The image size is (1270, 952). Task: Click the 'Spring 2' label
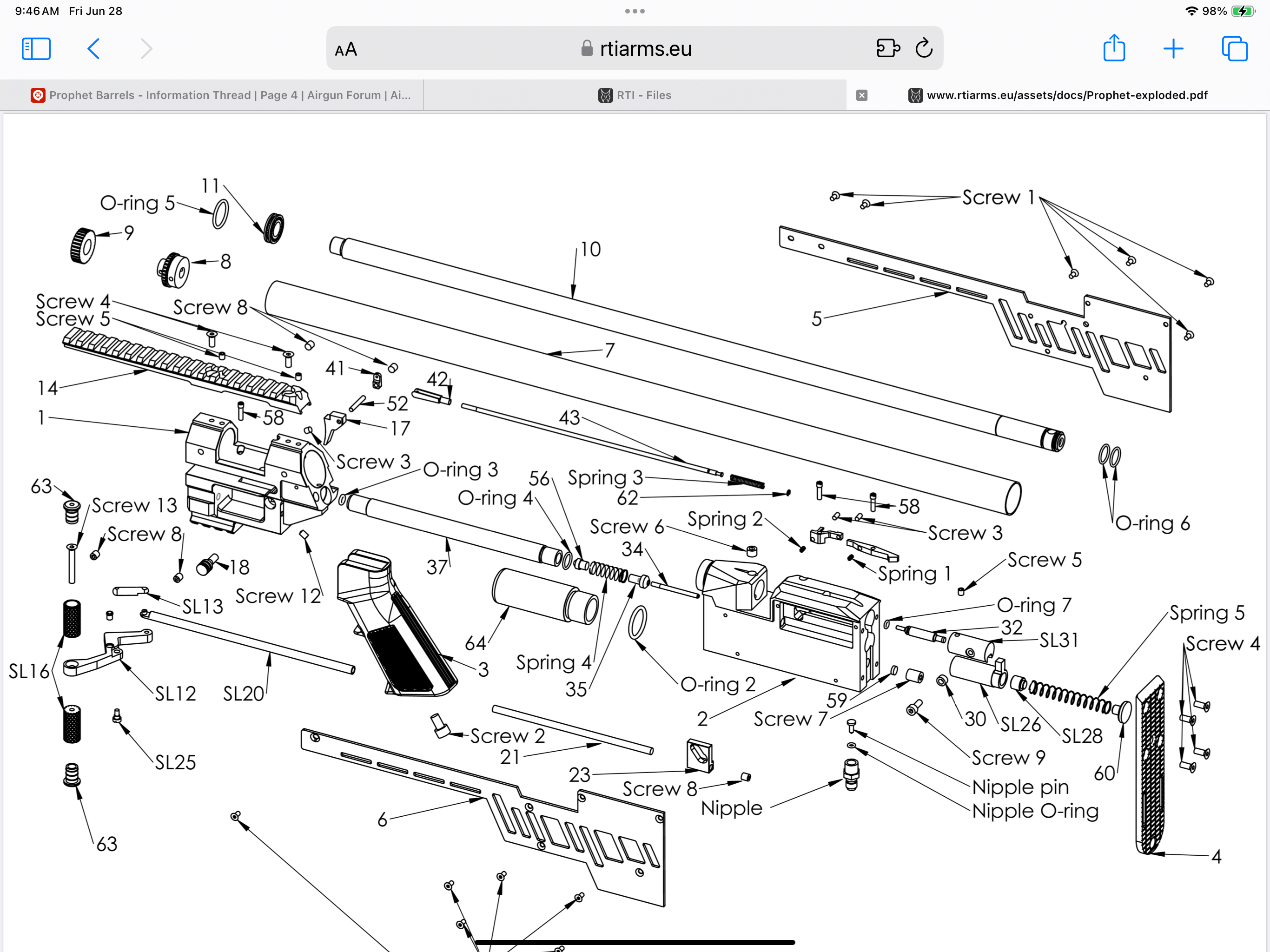click(725, 519)
